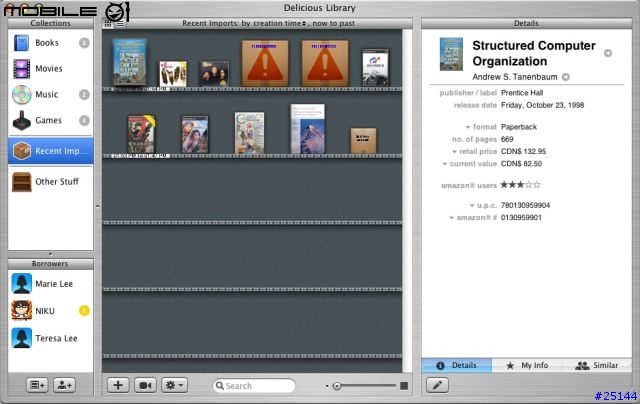Select the book with mountain cover
The image size is (640, 404).
coord(308,129)
